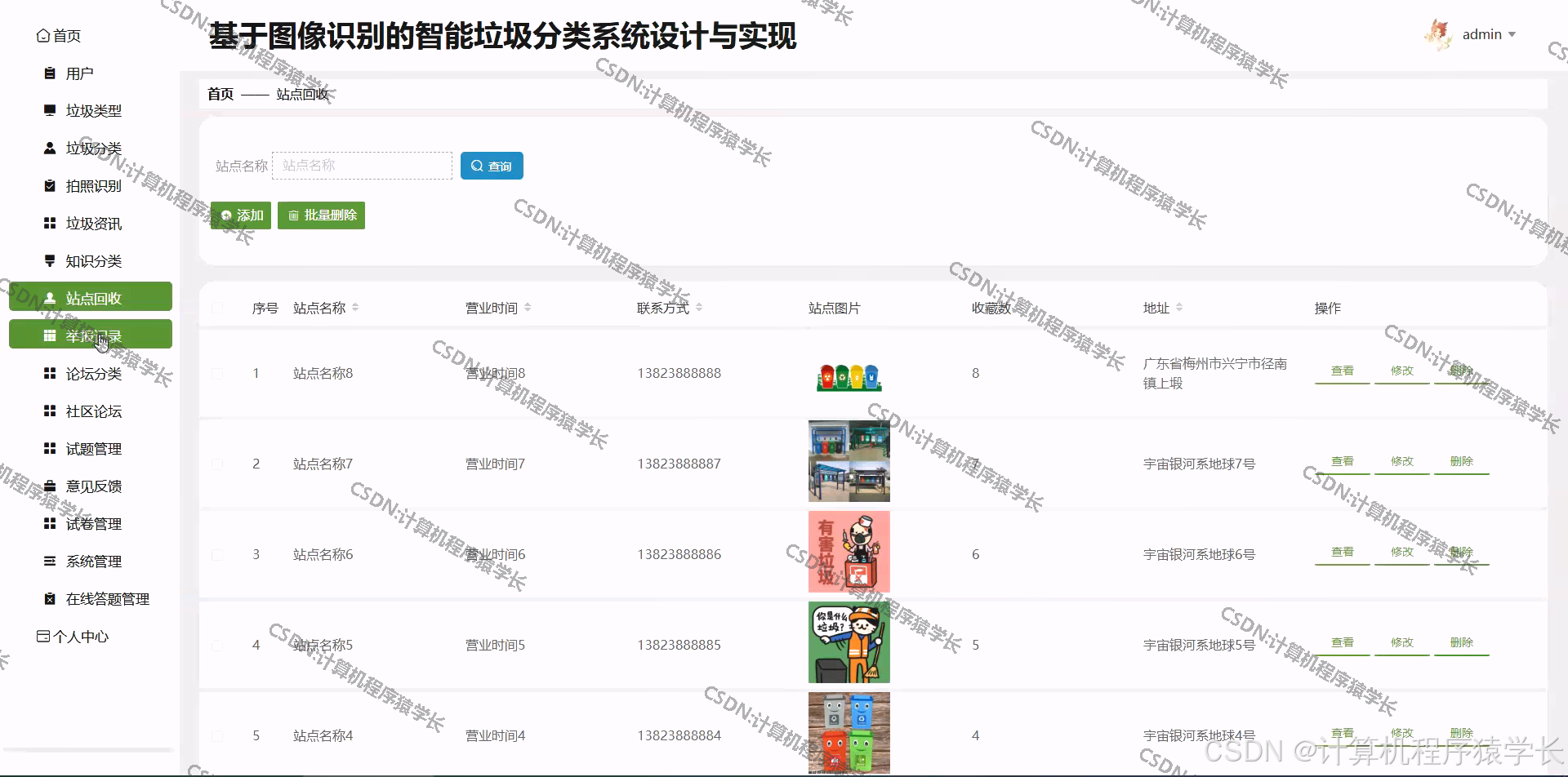Check the row checkbox for 站点名称8
The width and height of the screenshot is (1568, 777).
217,373
